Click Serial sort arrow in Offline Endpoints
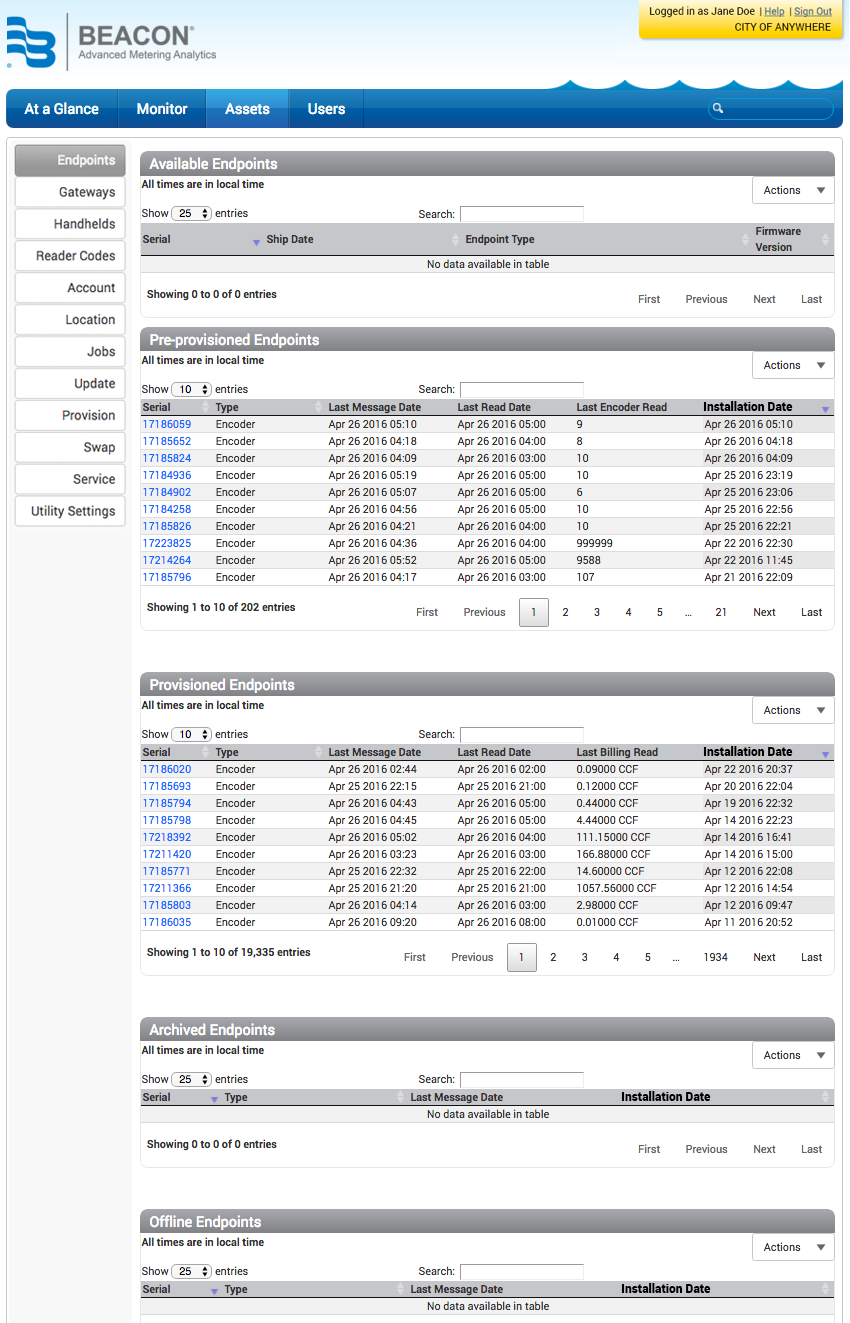Viewport: 850px width, 1323px height. click(214, 1288)
